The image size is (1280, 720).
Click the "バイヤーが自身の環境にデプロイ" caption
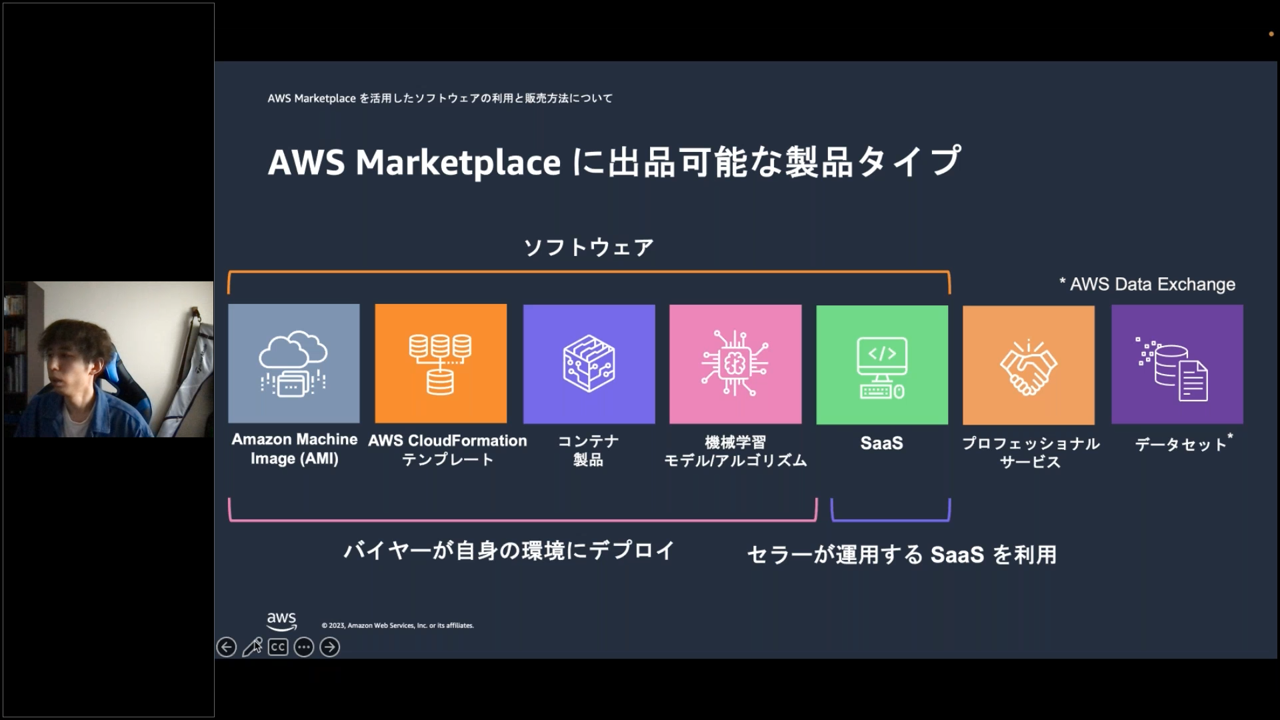pos(509,550)
